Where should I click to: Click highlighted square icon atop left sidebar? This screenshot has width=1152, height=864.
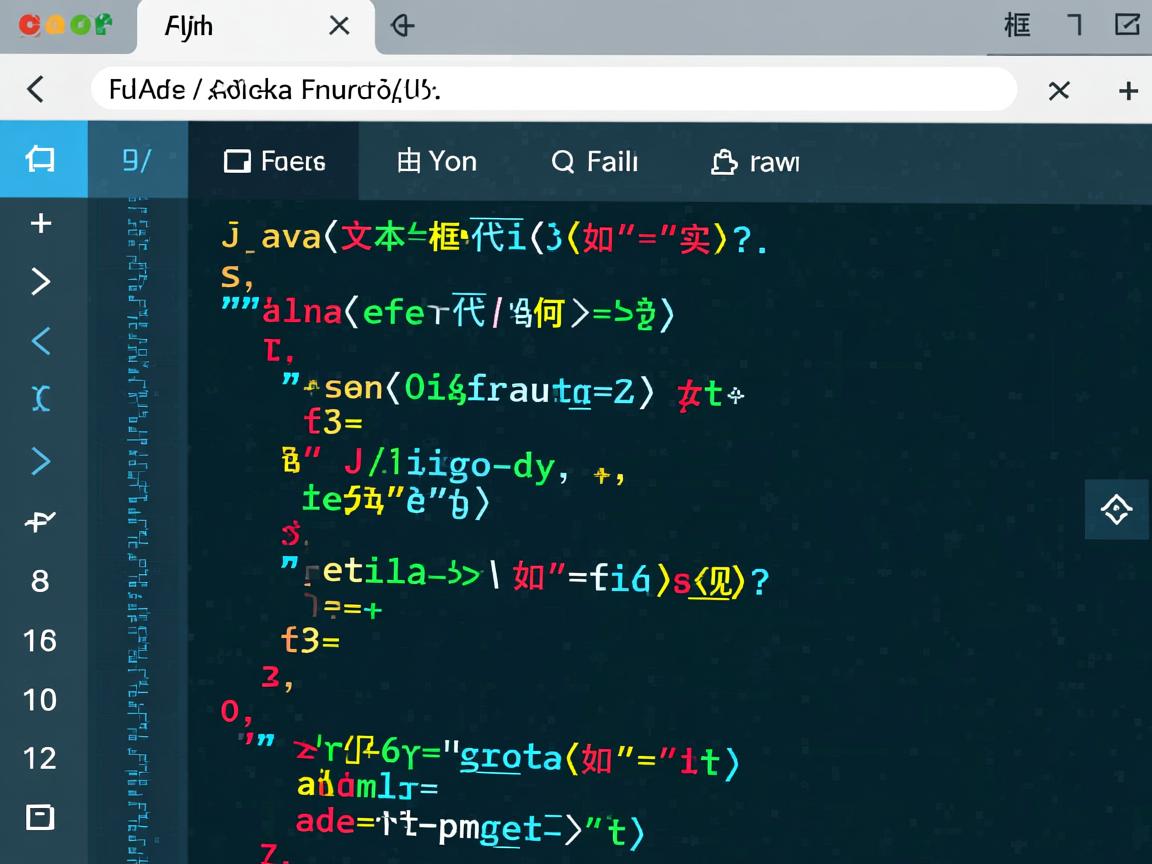tap(41, 159)
